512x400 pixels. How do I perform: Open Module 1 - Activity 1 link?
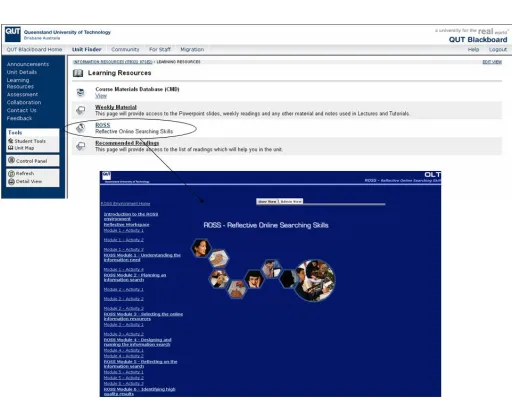coord(124,230)
